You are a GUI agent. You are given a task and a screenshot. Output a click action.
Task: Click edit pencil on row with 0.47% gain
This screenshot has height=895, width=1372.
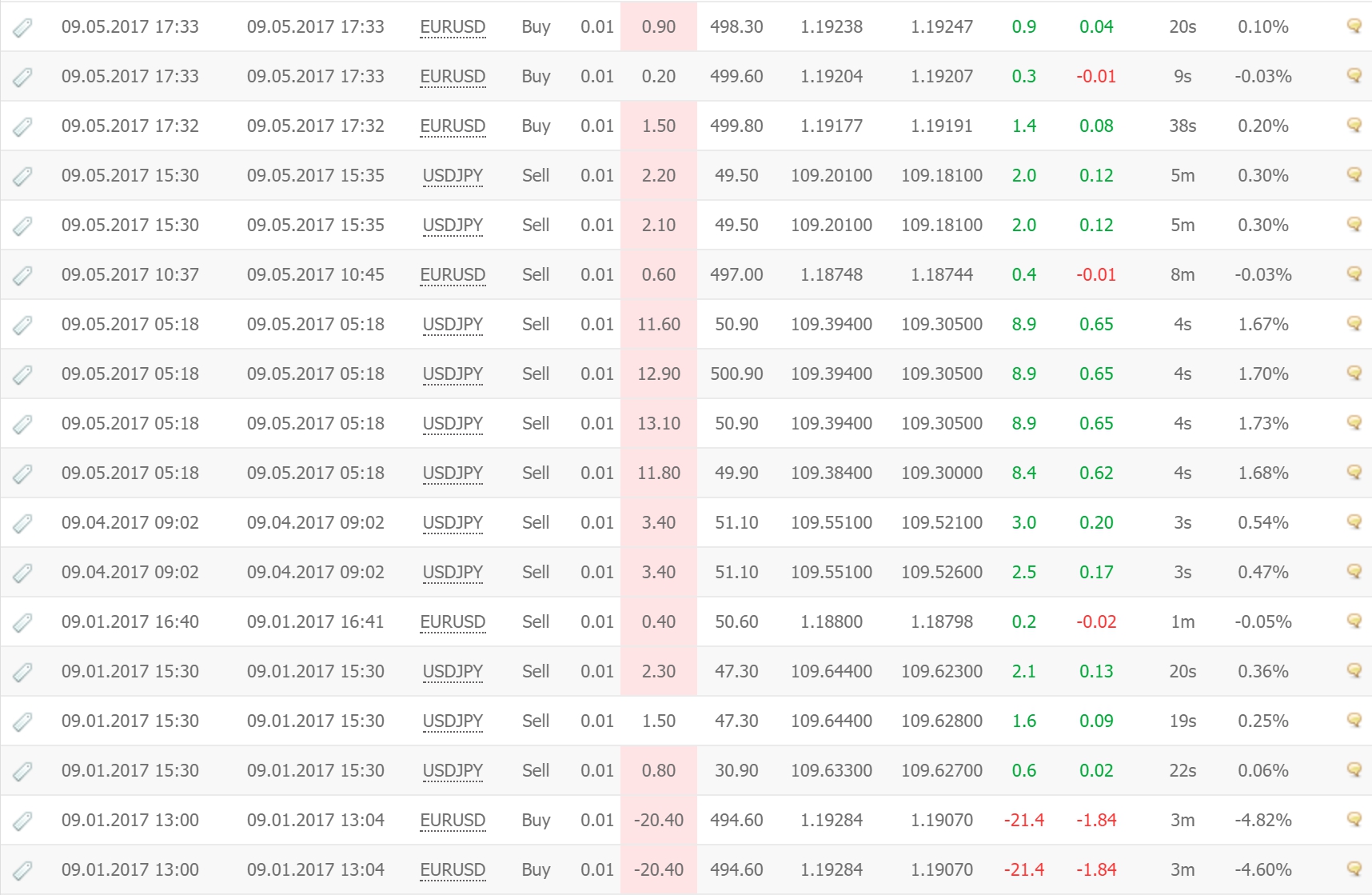point(23,573)
